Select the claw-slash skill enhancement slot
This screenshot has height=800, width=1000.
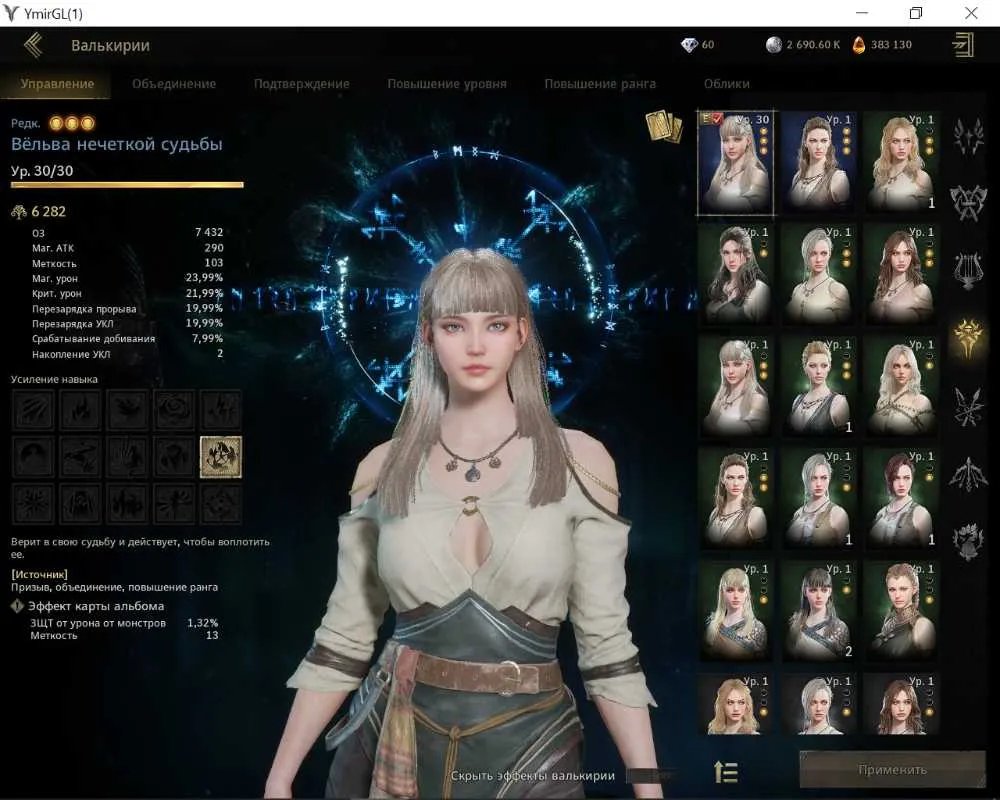(33, 410)
